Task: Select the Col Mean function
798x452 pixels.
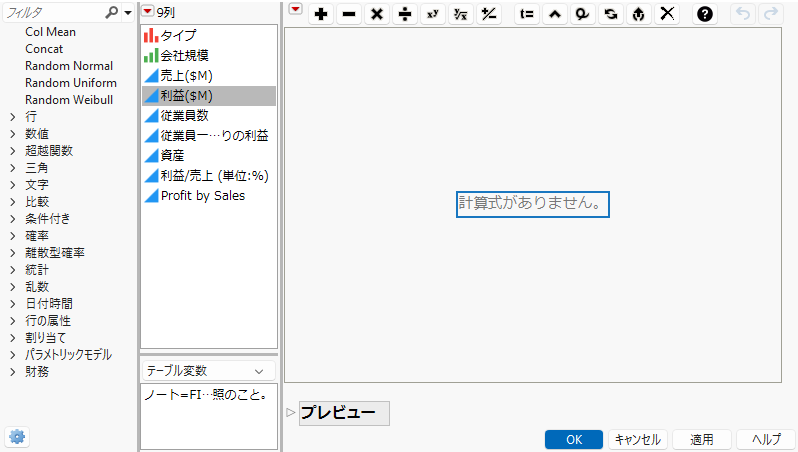Action: coord(50,32)
